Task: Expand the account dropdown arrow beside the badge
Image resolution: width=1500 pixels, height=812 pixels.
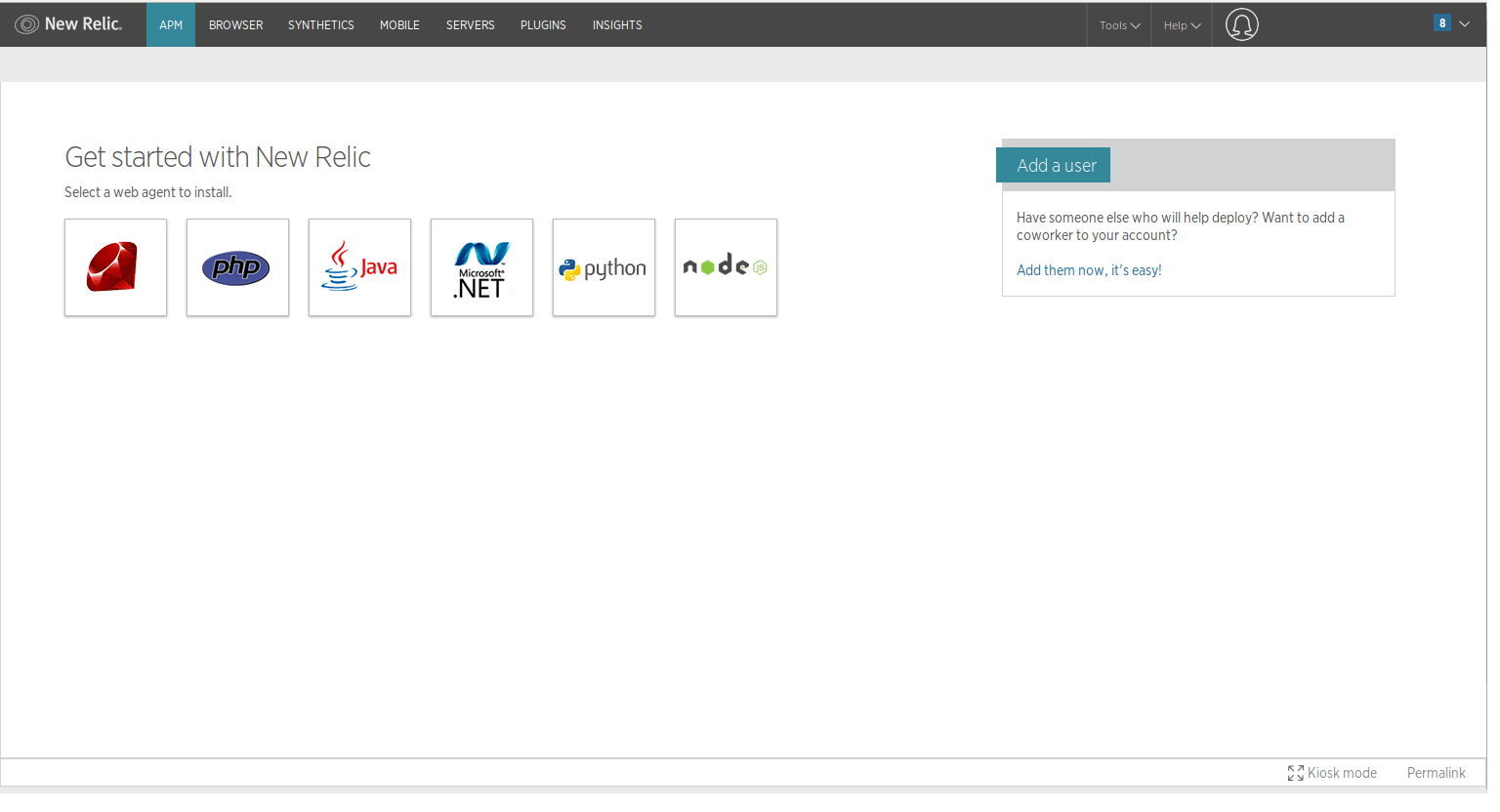Action: click(1464, 24)
